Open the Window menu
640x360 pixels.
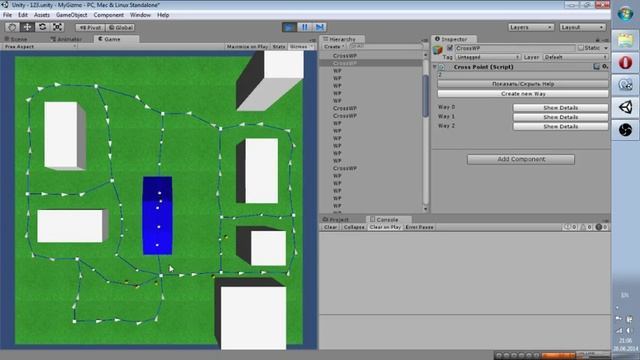140,15
